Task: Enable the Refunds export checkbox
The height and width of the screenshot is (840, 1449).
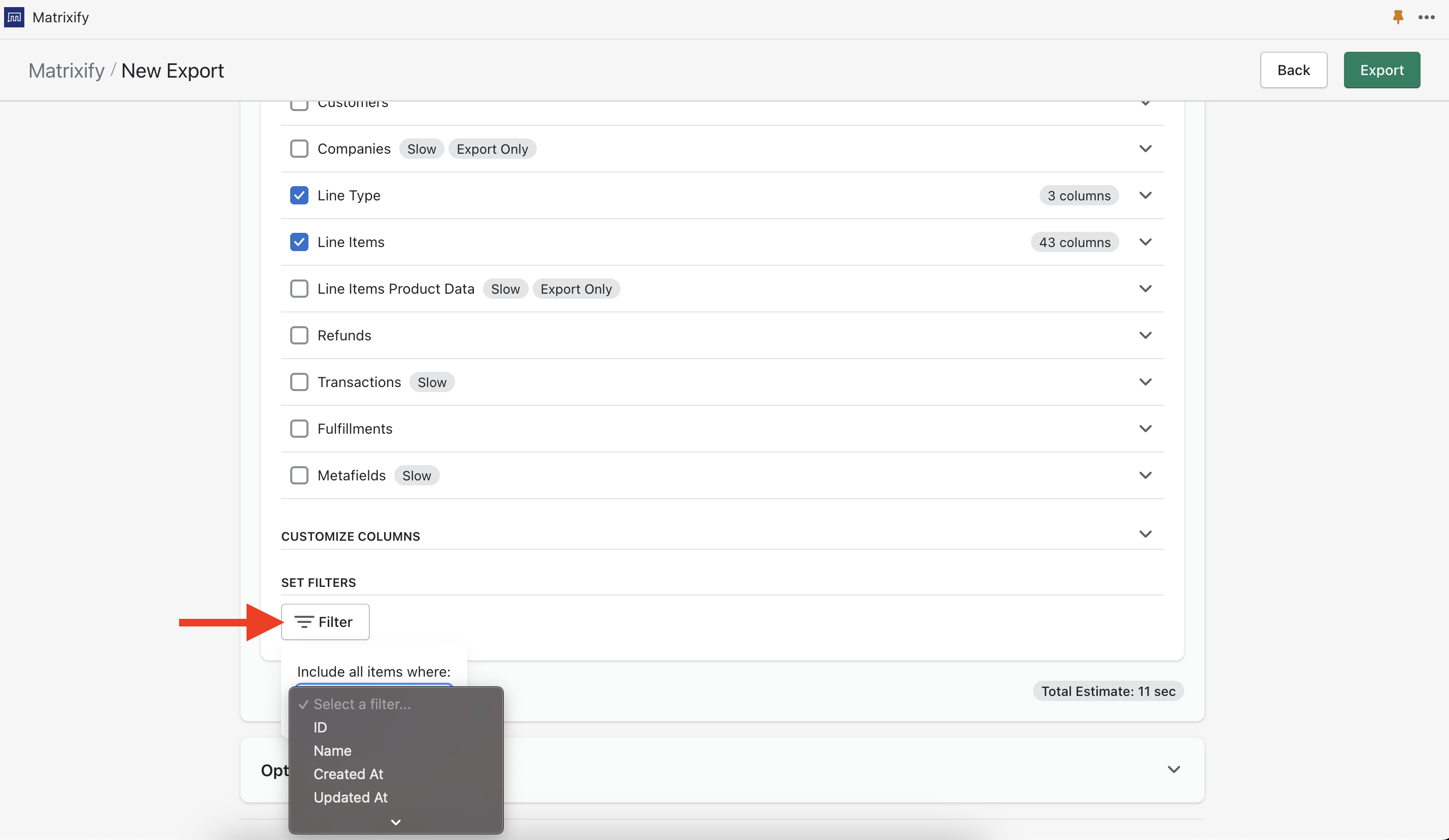Action: pos(299,335)
